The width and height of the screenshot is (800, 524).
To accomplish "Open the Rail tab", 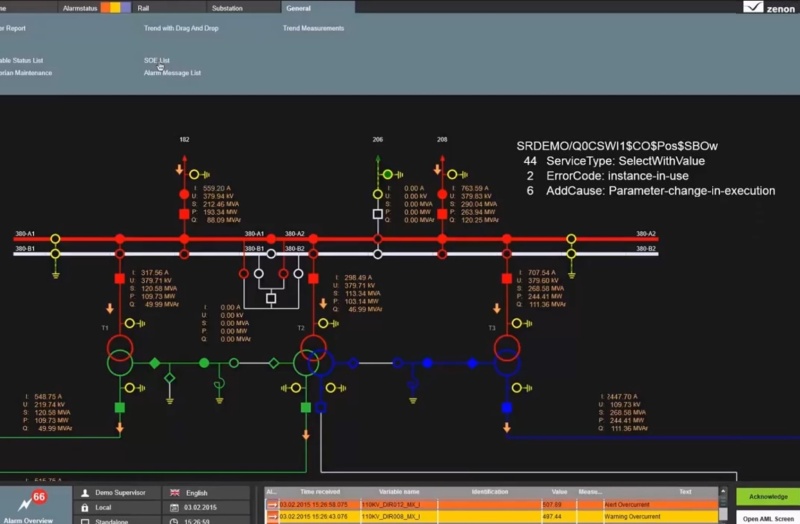I will pyautogui.click(x=143, y=7).
